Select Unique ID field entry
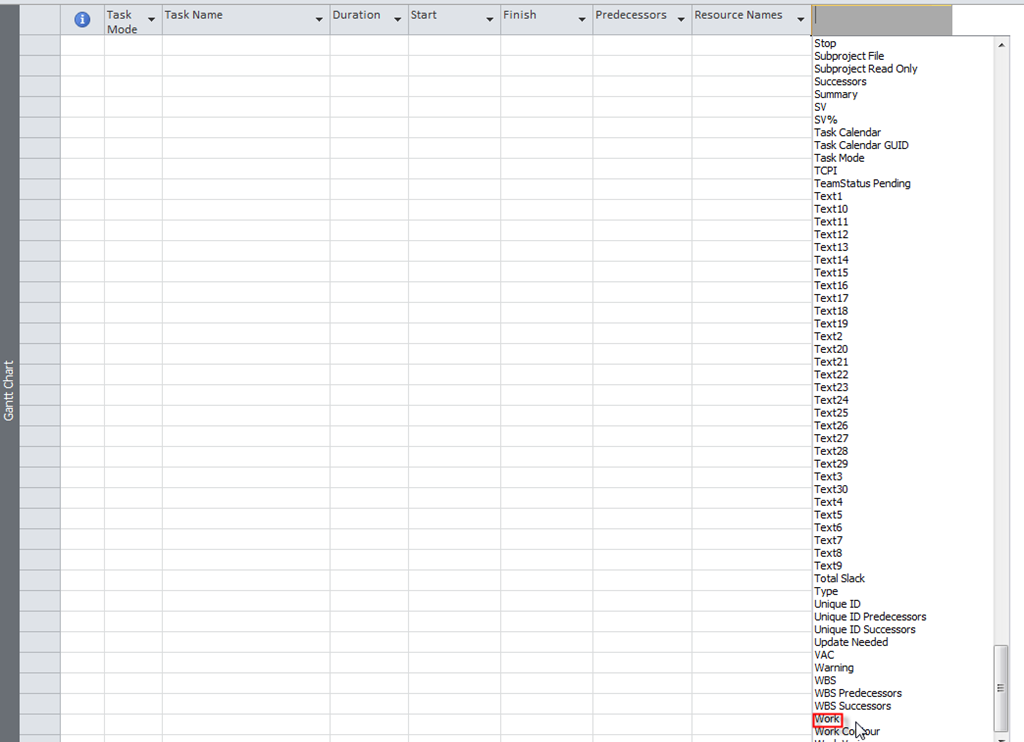Image resolution: width=1024 pixels, height=742 pixels. 837,604
